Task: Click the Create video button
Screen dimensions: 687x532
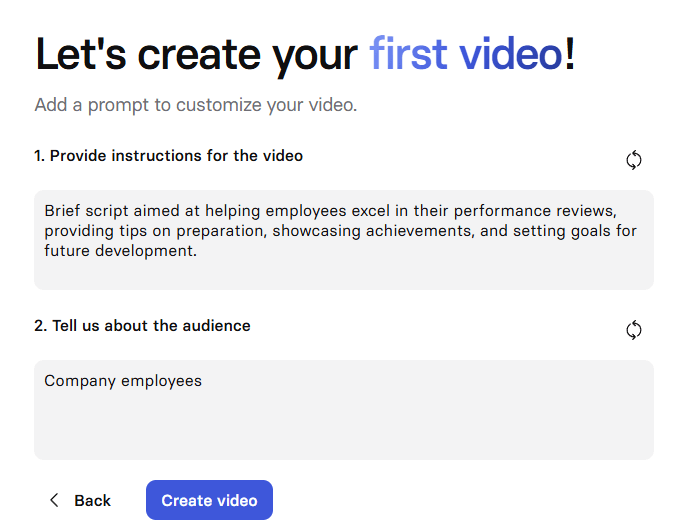Action: [209, 500]
